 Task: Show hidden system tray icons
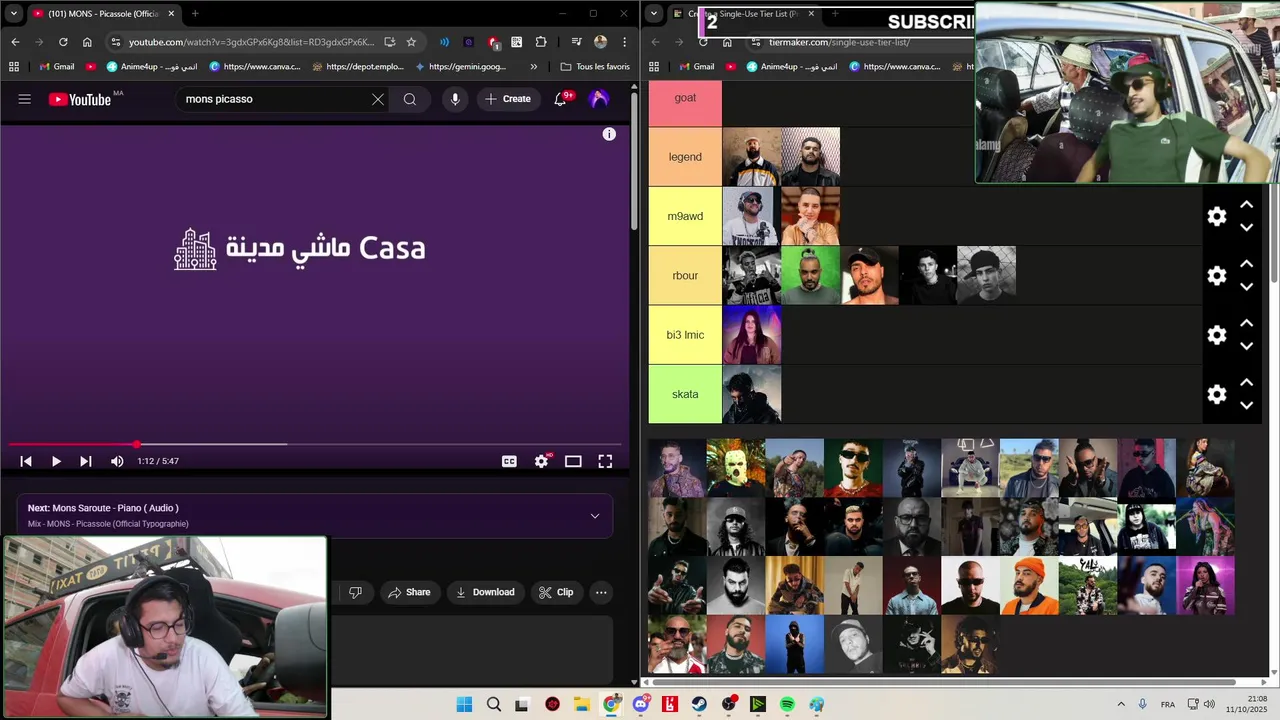coord(1120,704)
